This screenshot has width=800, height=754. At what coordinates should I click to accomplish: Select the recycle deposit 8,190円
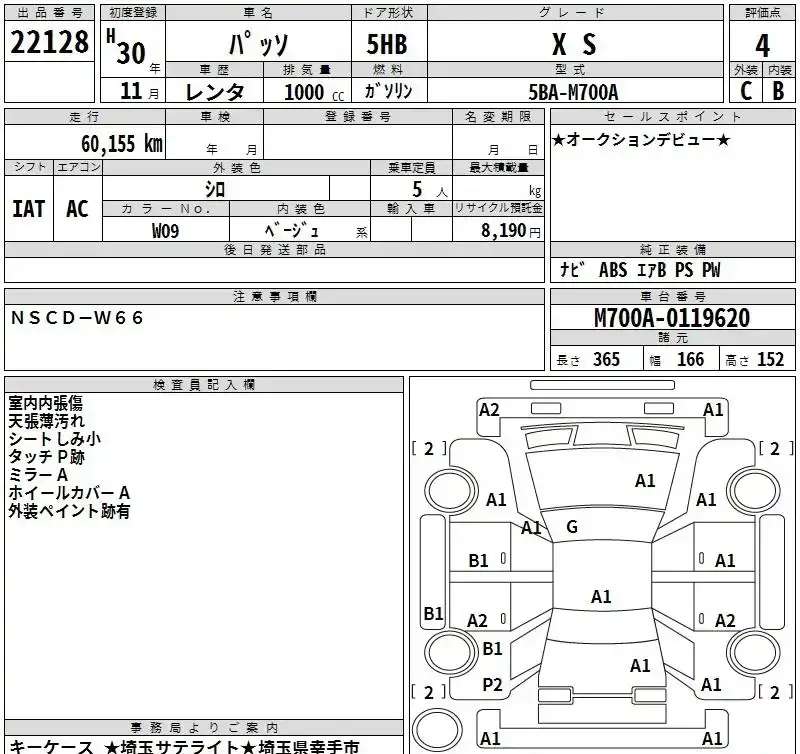point(511,231)
